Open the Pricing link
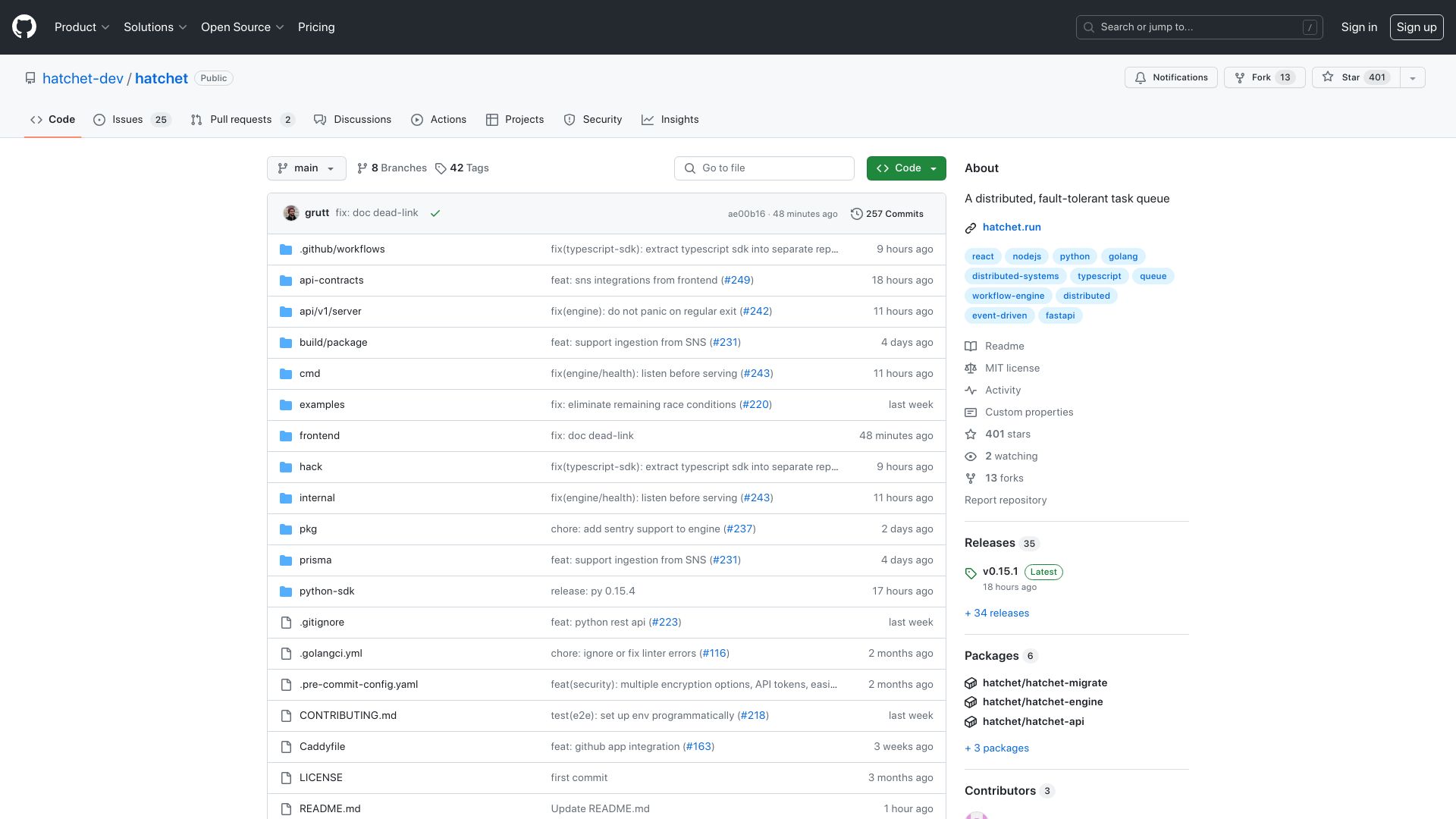This screenshot has height=819, width=1456. (316, 27)
